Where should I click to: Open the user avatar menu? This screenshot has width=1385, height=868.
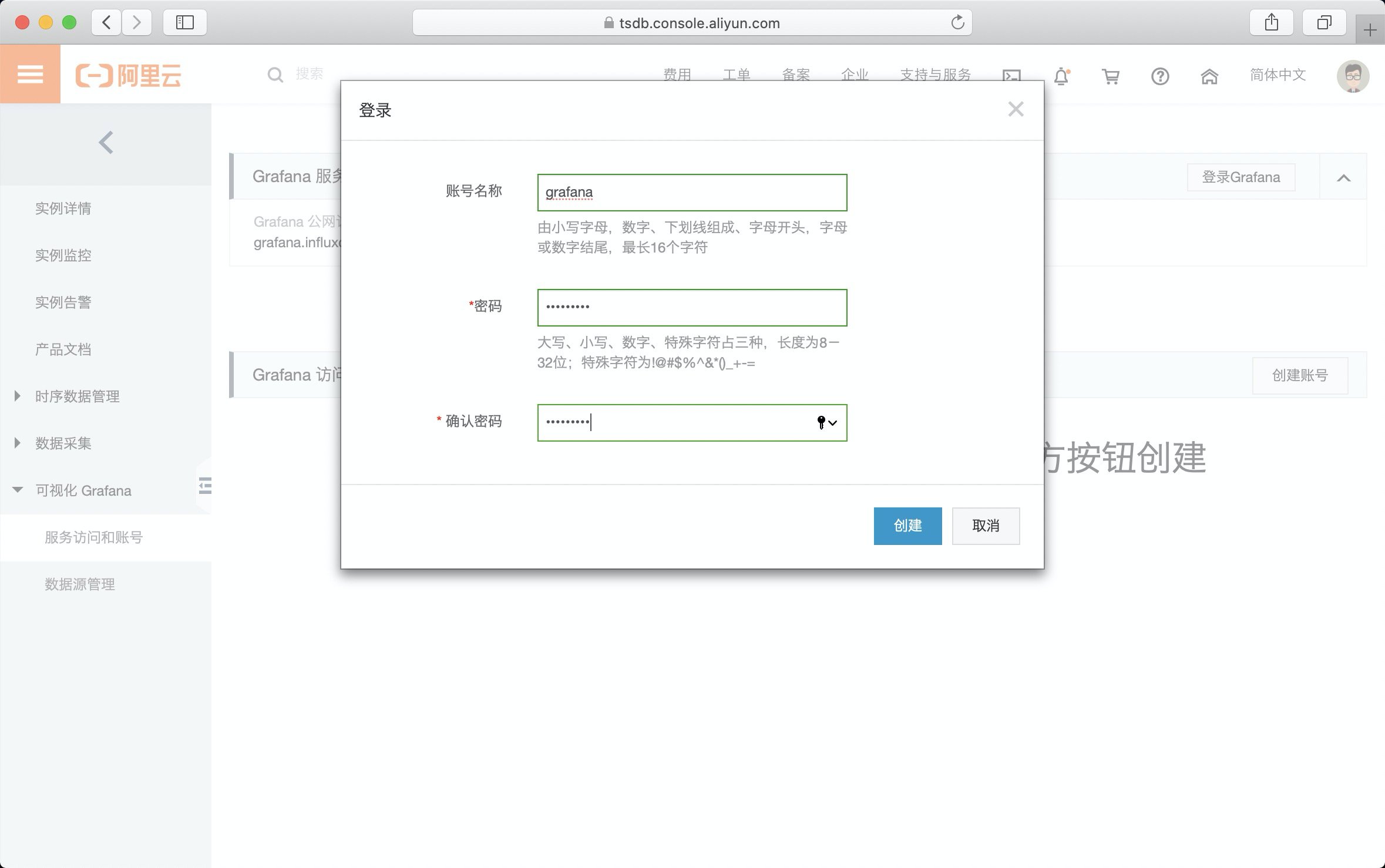point(1353,76)
